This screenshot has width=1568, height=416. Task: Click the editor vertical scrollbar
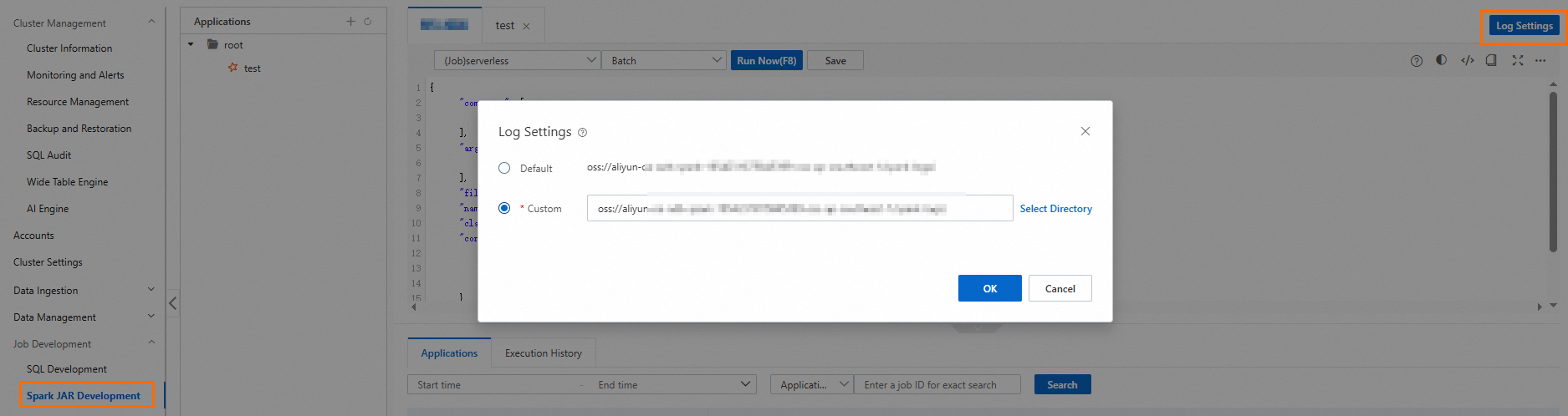(1553, 171)
